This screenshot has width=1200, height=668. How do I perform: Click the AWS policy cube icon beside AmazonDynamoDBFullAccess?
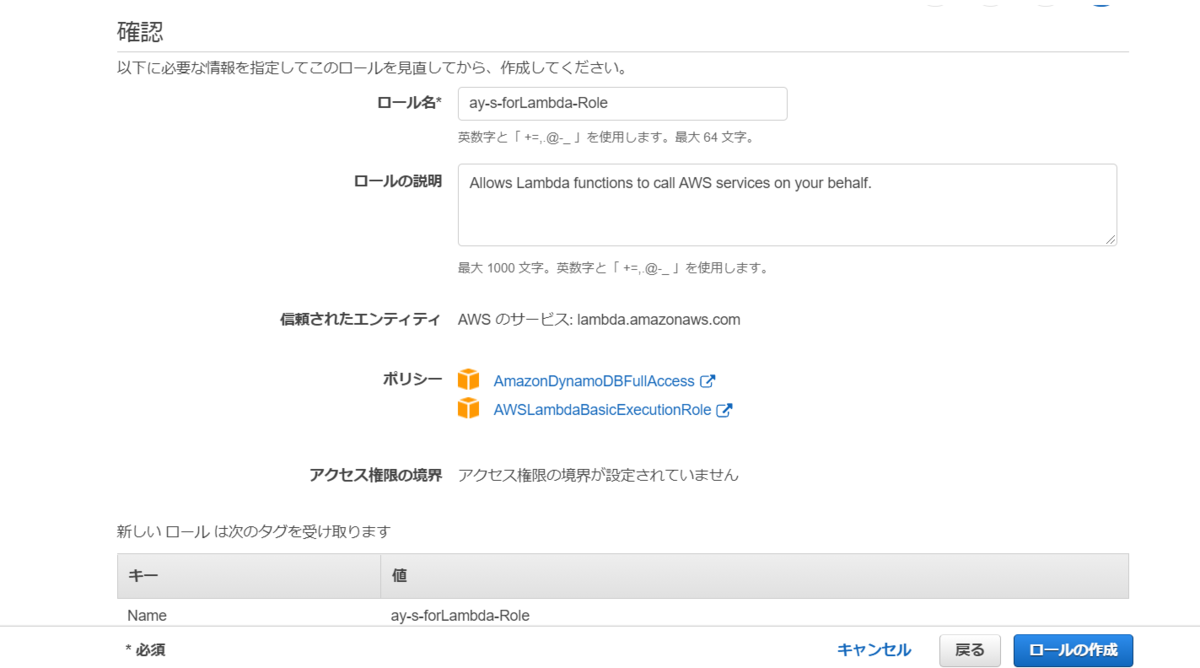click(468, 380)
